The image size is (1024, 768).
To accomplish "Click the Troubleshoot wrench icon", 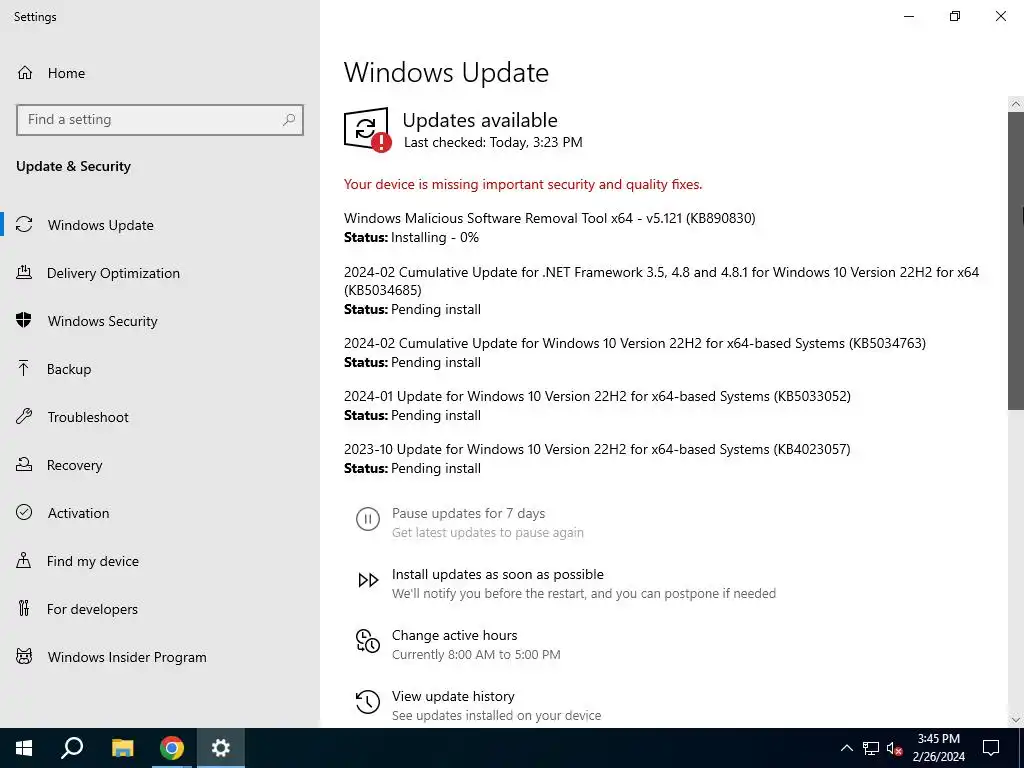I will [24, 417].
